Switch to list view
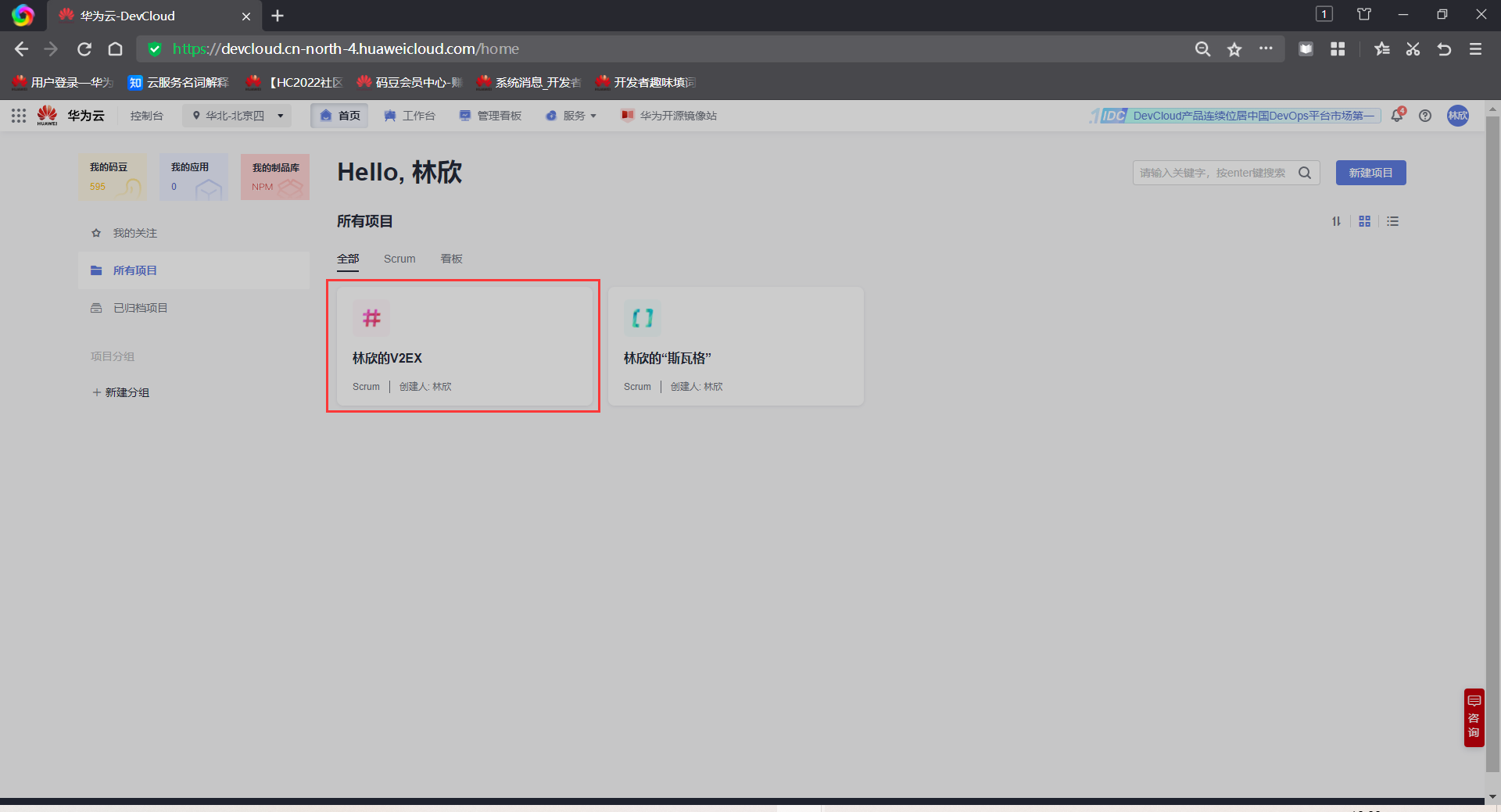This screenshot has height=812, width=1501. click(1393, 221)
